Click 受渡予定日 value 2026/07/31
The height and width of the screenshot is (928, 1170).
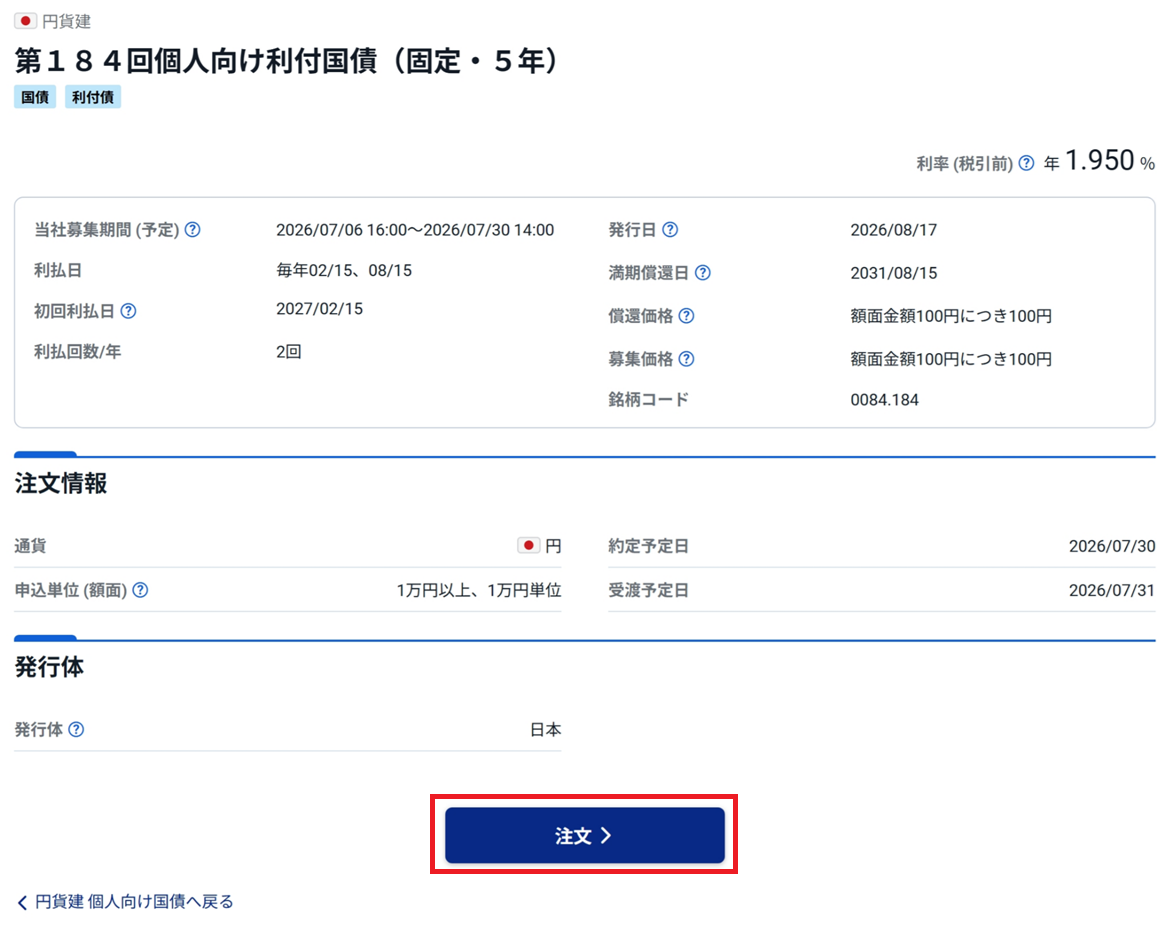(x=1112, y=590)
